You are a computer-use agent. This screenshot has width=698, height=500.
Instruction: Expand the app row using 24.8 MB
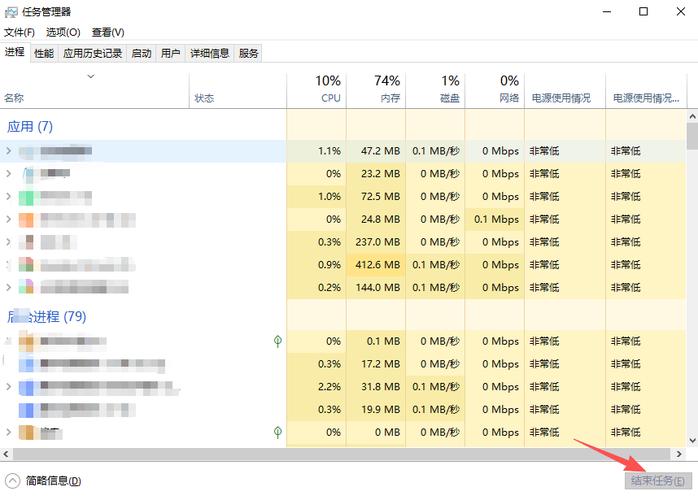click(x=8, y=220)
